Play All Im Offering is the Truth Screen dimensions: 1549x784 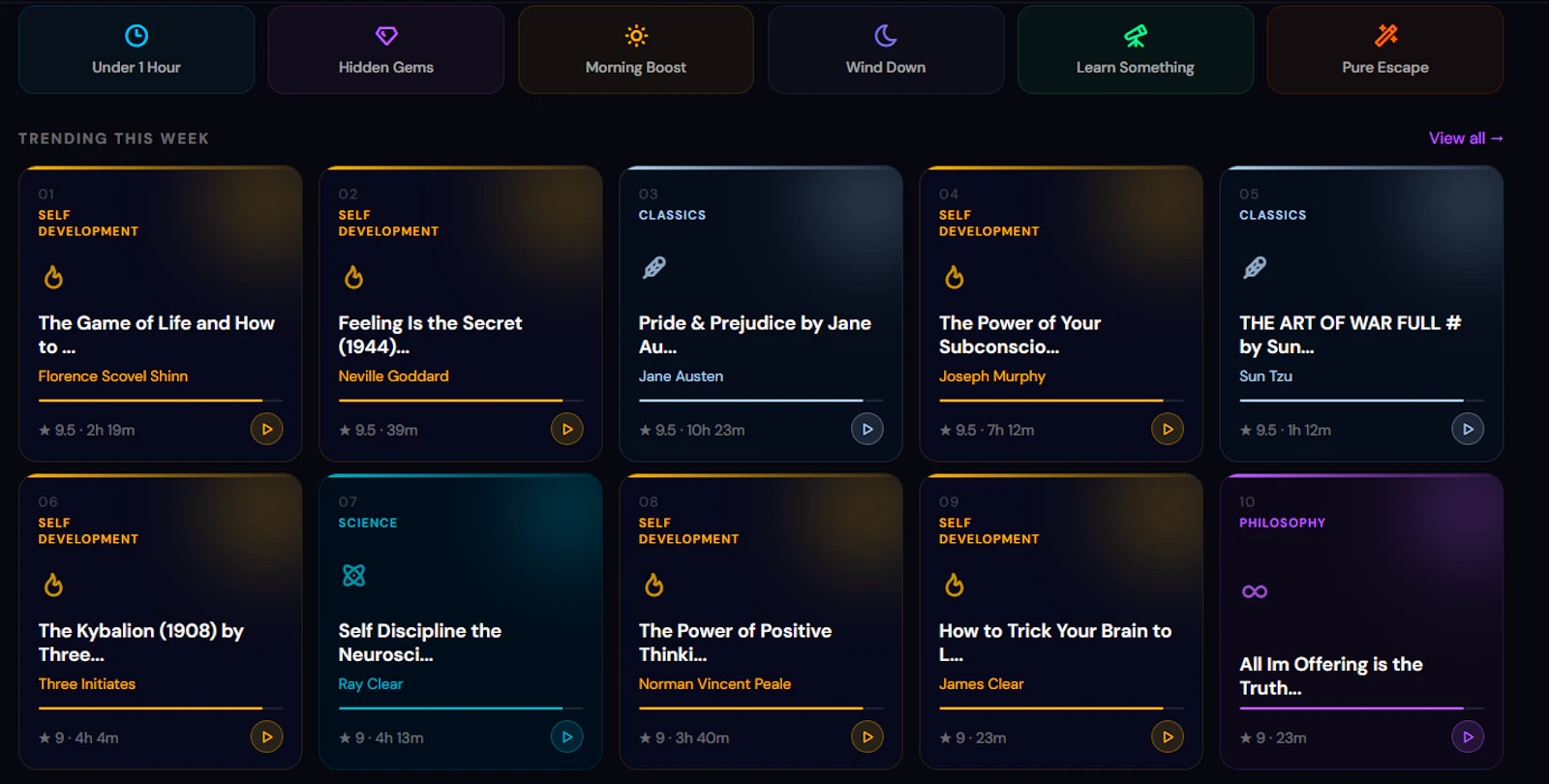pyautogui.click(x=1468, y=737)
